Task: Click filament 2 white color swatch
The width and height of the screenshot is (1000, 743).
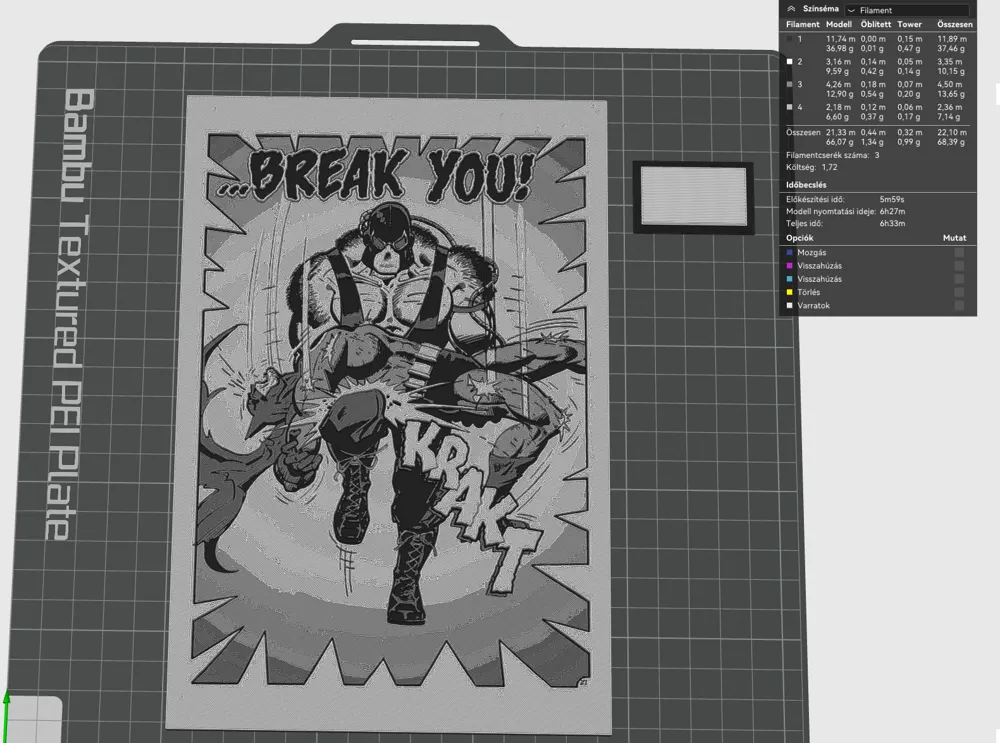Action: point(790,62)
